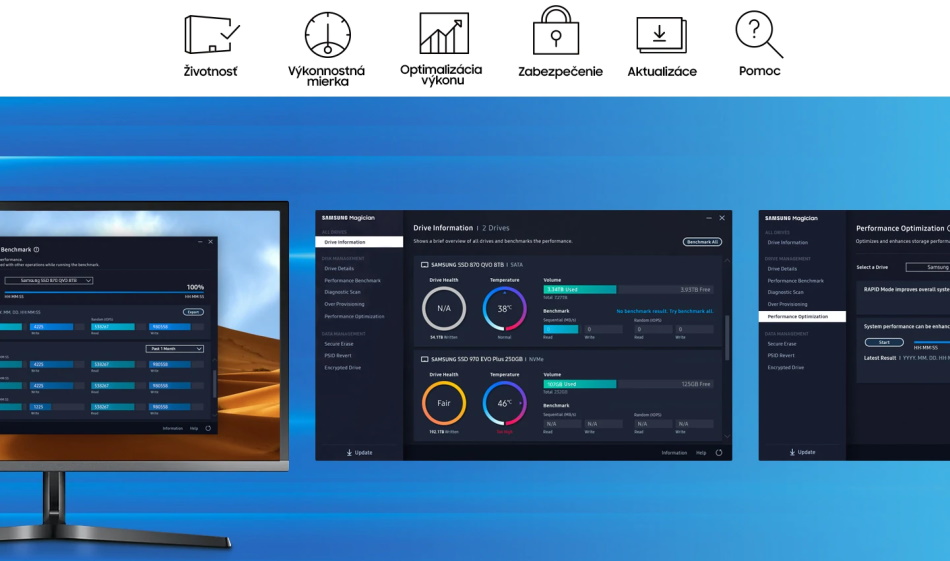950x561 pixels.
Task: Open the Samsung SSD 870 QVO drive dropdown
Action: (x=48, y=280)
